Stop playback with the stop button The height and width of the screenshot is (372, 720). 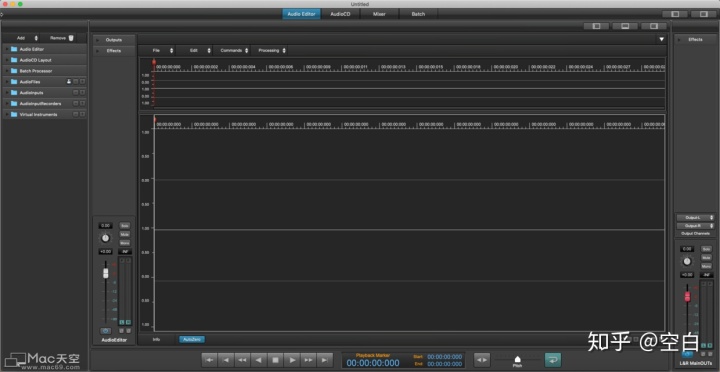point(275,360)
